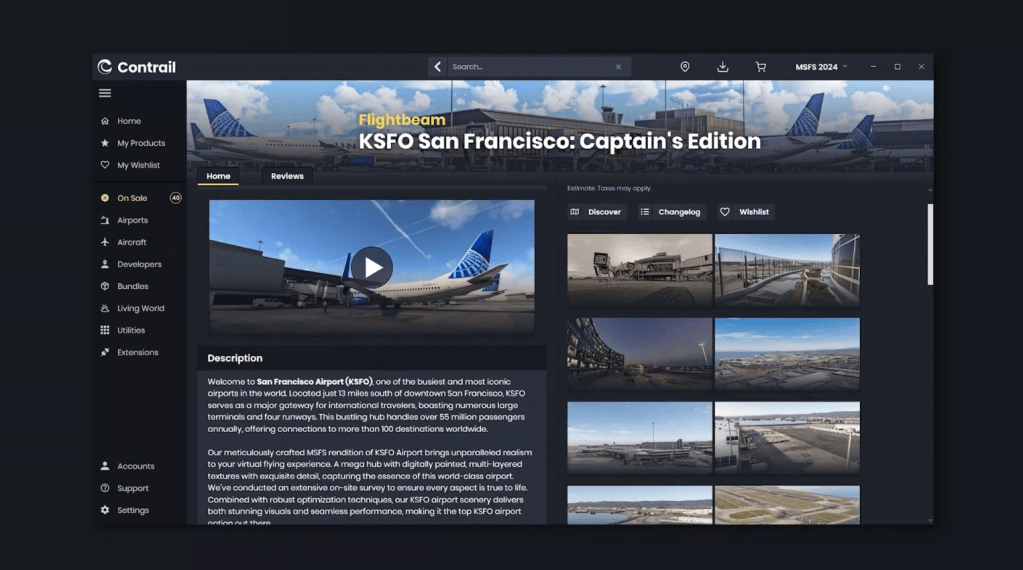Screen dimensions: 1023x570
Task: Open the downloads icon in top bar
Action: click(x=723, y=67)
